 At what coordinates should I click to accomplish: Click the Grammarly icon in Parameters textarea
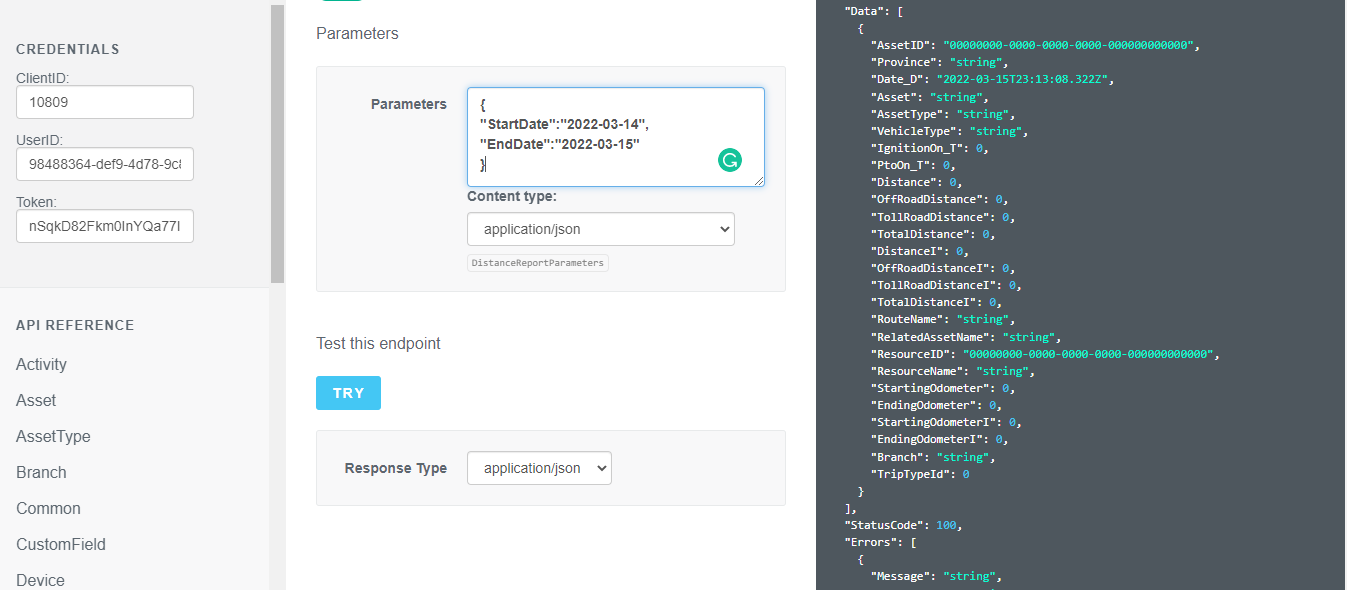click(730, 160)
